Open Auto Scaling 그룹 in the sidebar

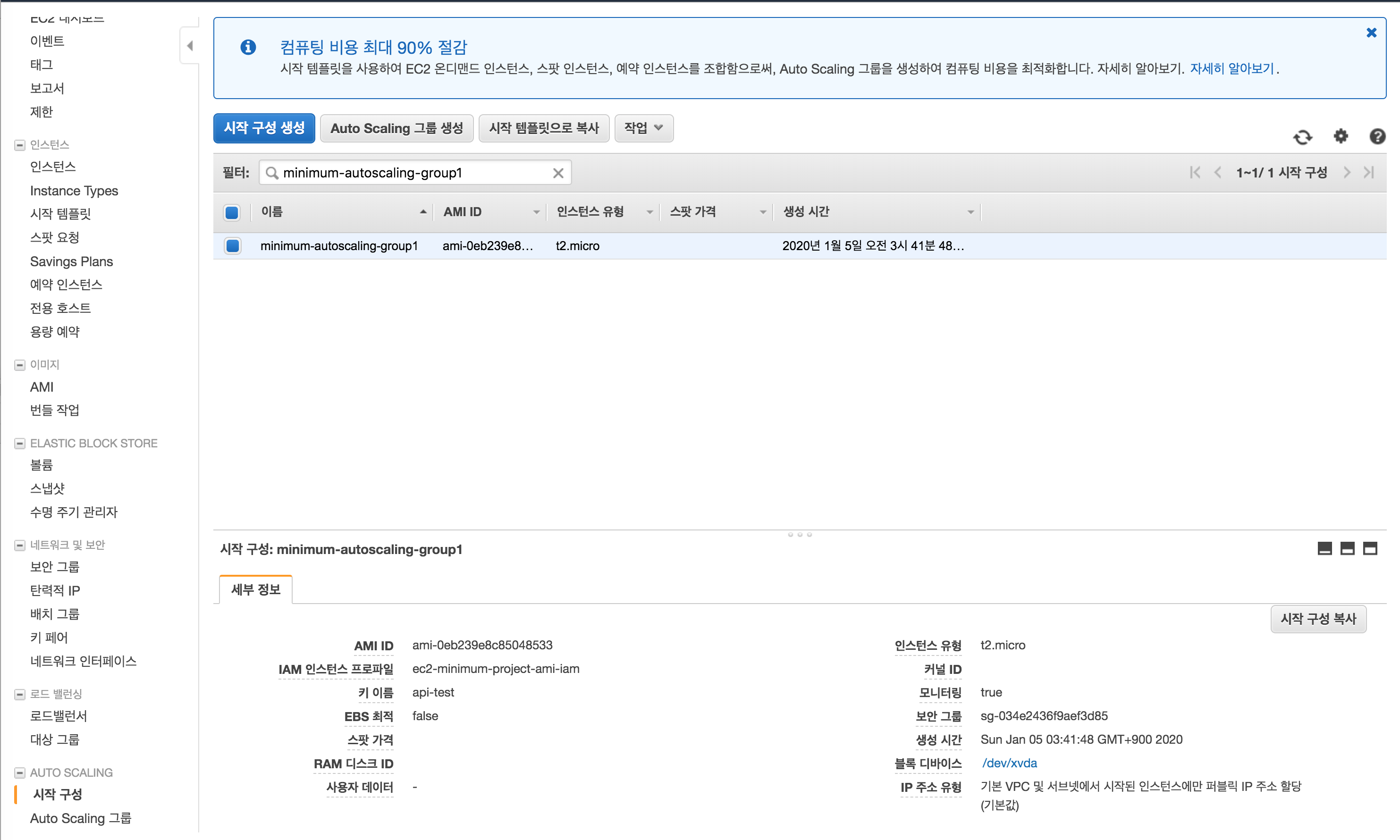click(x=80, y=818)
